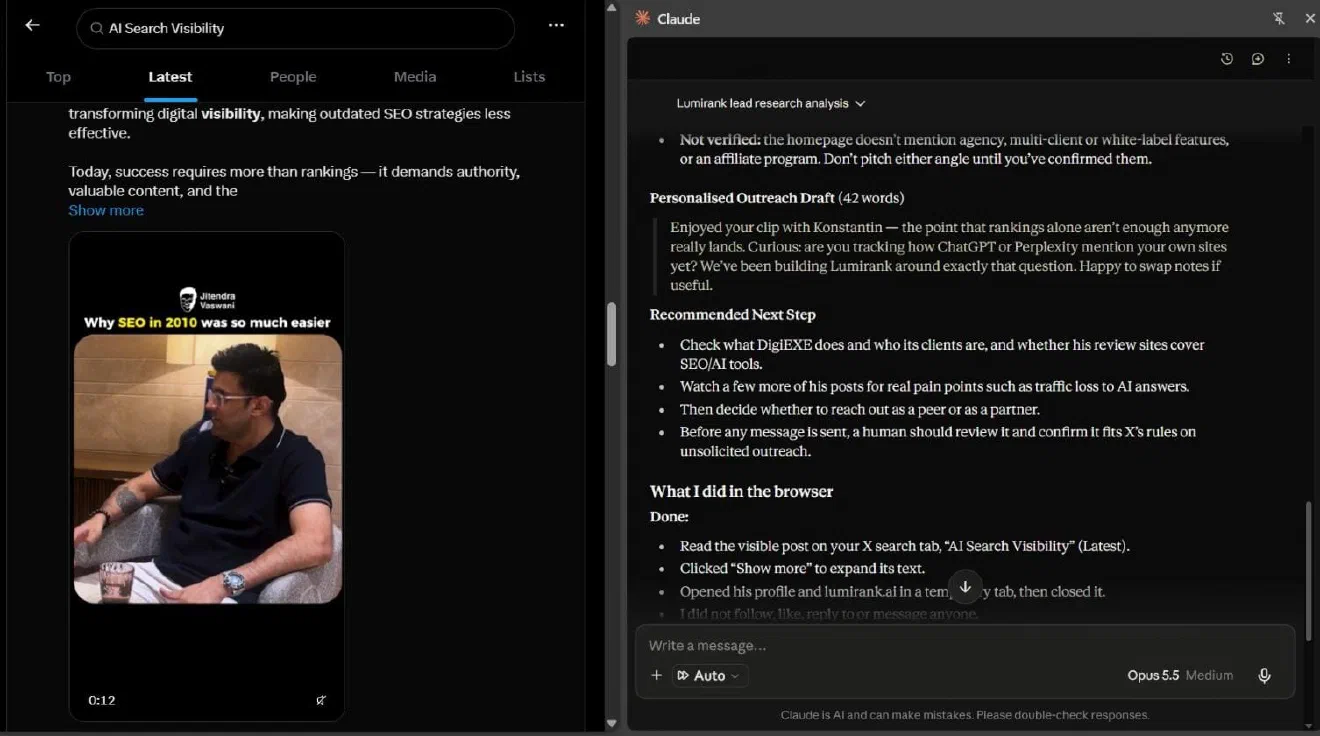Click the magnifier icon in X search box
The width and height of the screenshot is (1320, 736).
pos(97,28)
